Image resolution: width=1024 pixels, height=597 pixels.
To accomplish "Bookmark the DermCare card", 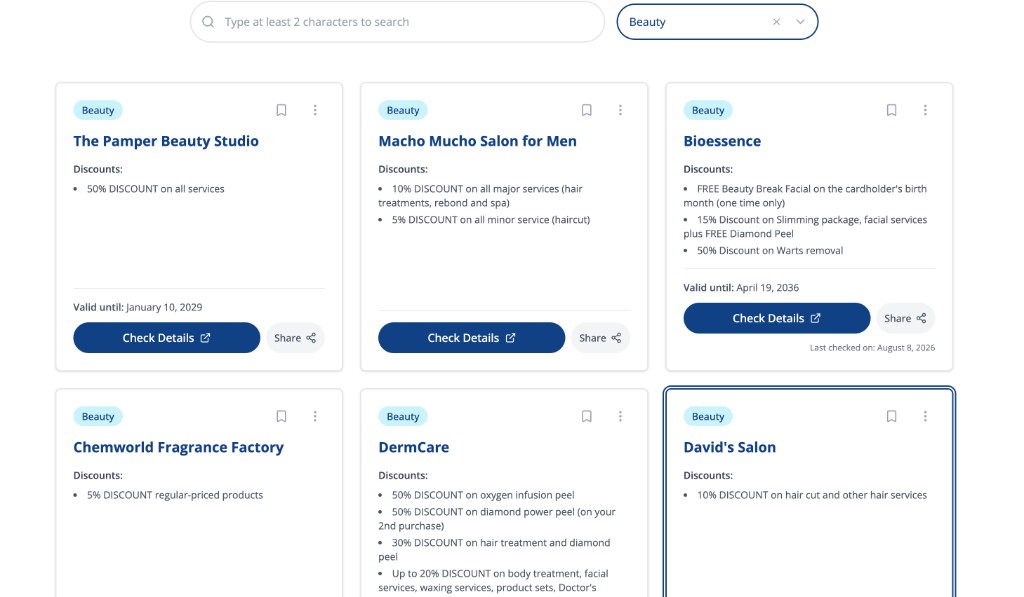I will (x=586, y=416).
